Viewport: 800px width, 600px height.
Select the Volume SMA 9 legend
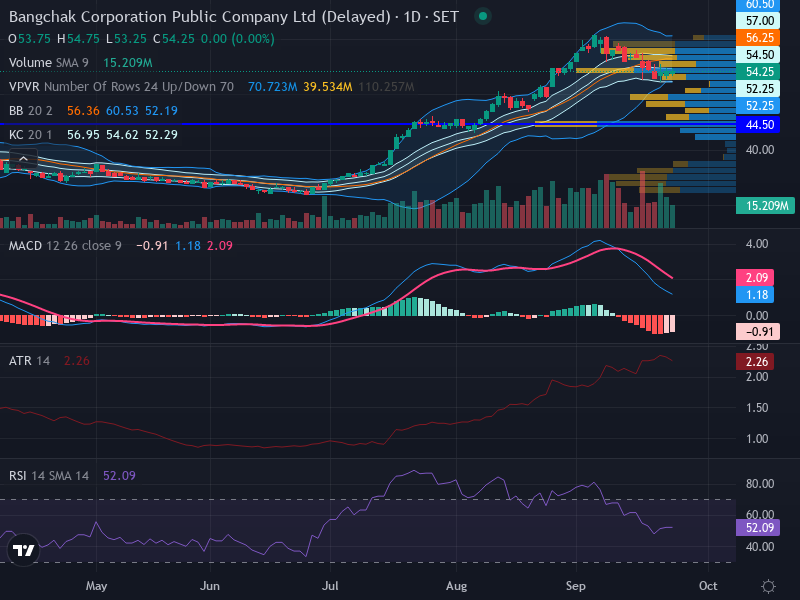pyautogui.click(x=48, y=63)
